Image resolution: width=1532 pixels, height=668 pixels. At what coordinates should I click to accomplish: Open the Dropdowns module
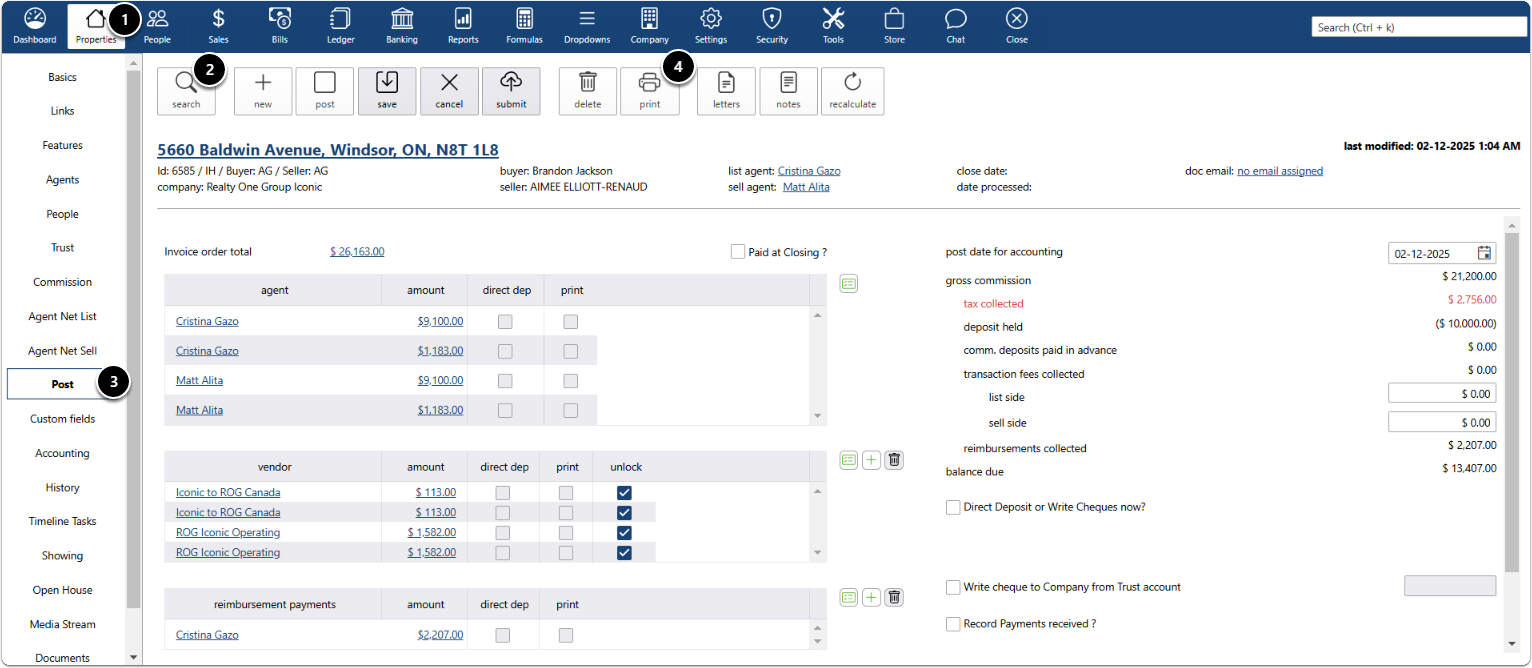coord(587,26)
